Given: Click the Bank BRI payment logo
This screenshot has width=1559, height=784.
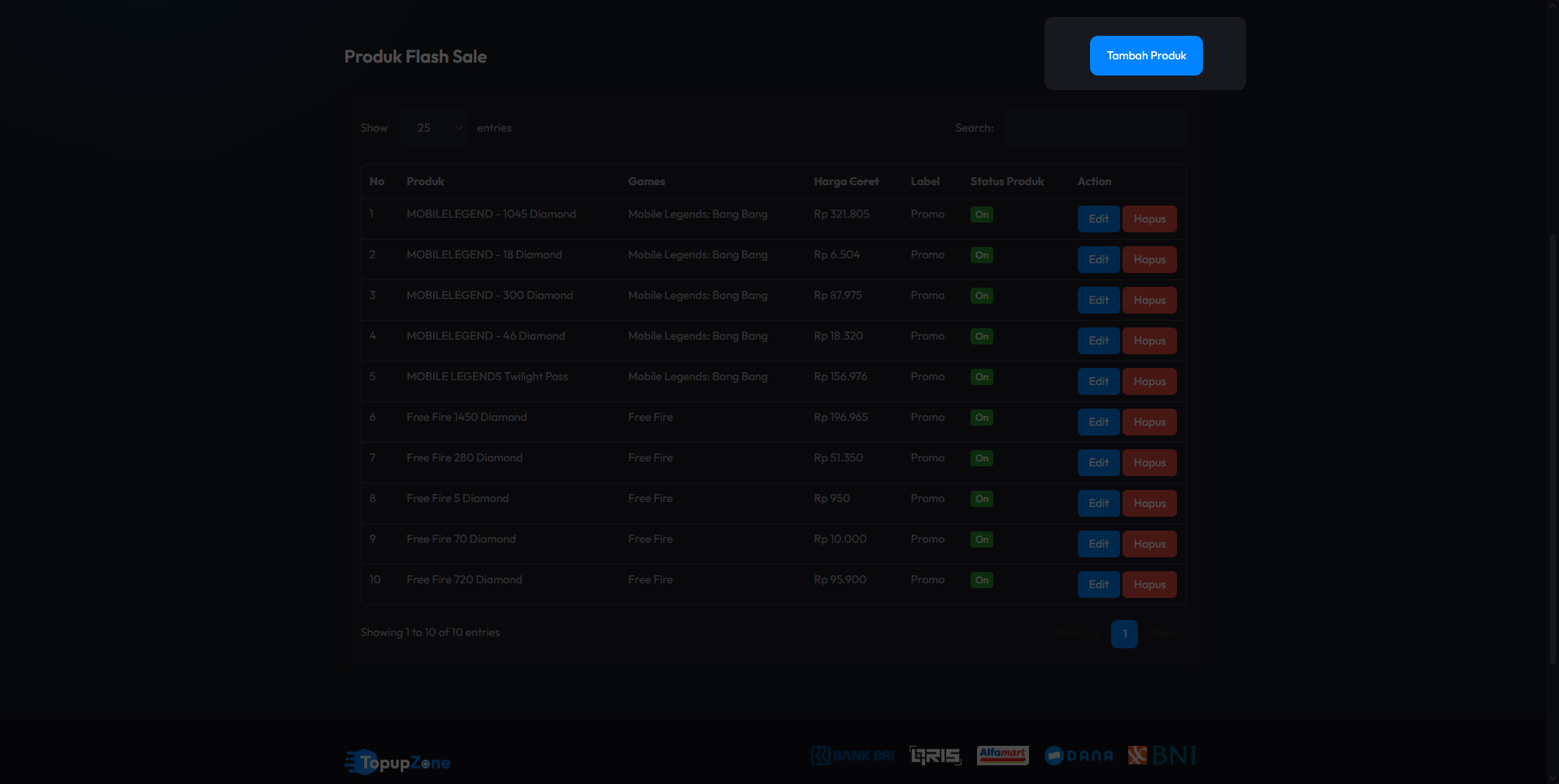Looking at the screenshot, I should (x=852, y=756).
